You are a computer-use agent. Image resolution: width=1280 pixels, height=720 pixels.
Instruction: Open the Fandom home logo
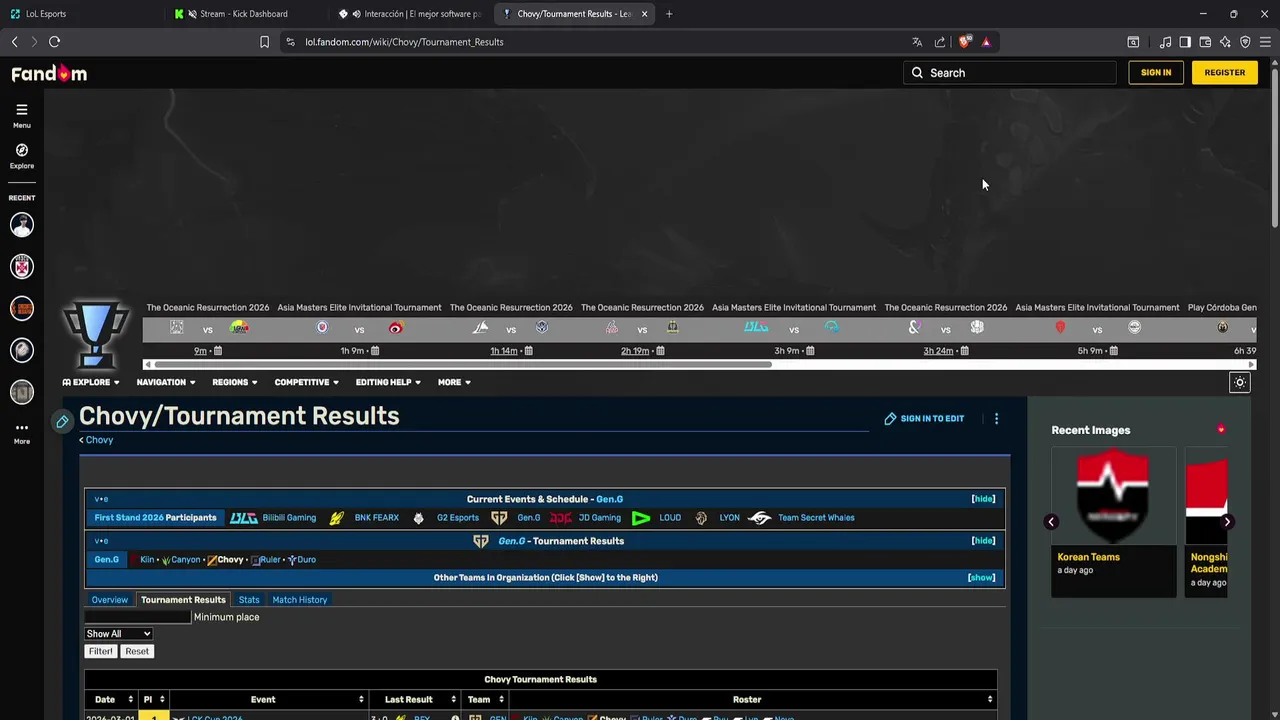(49, 74)
